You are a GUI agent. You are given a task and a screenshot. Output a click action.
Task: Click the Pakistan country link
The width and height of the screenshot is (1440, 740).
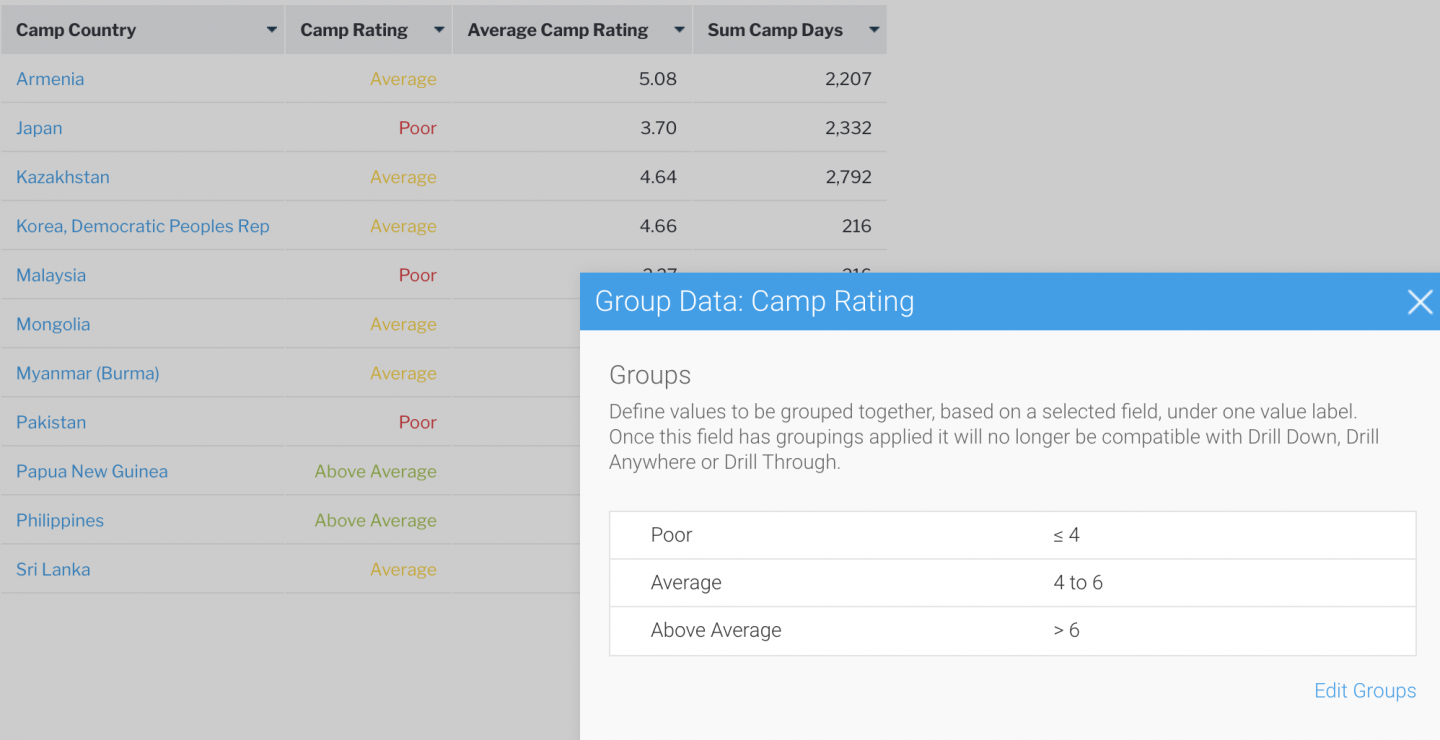pyautogui.click(x=50, y=421)
